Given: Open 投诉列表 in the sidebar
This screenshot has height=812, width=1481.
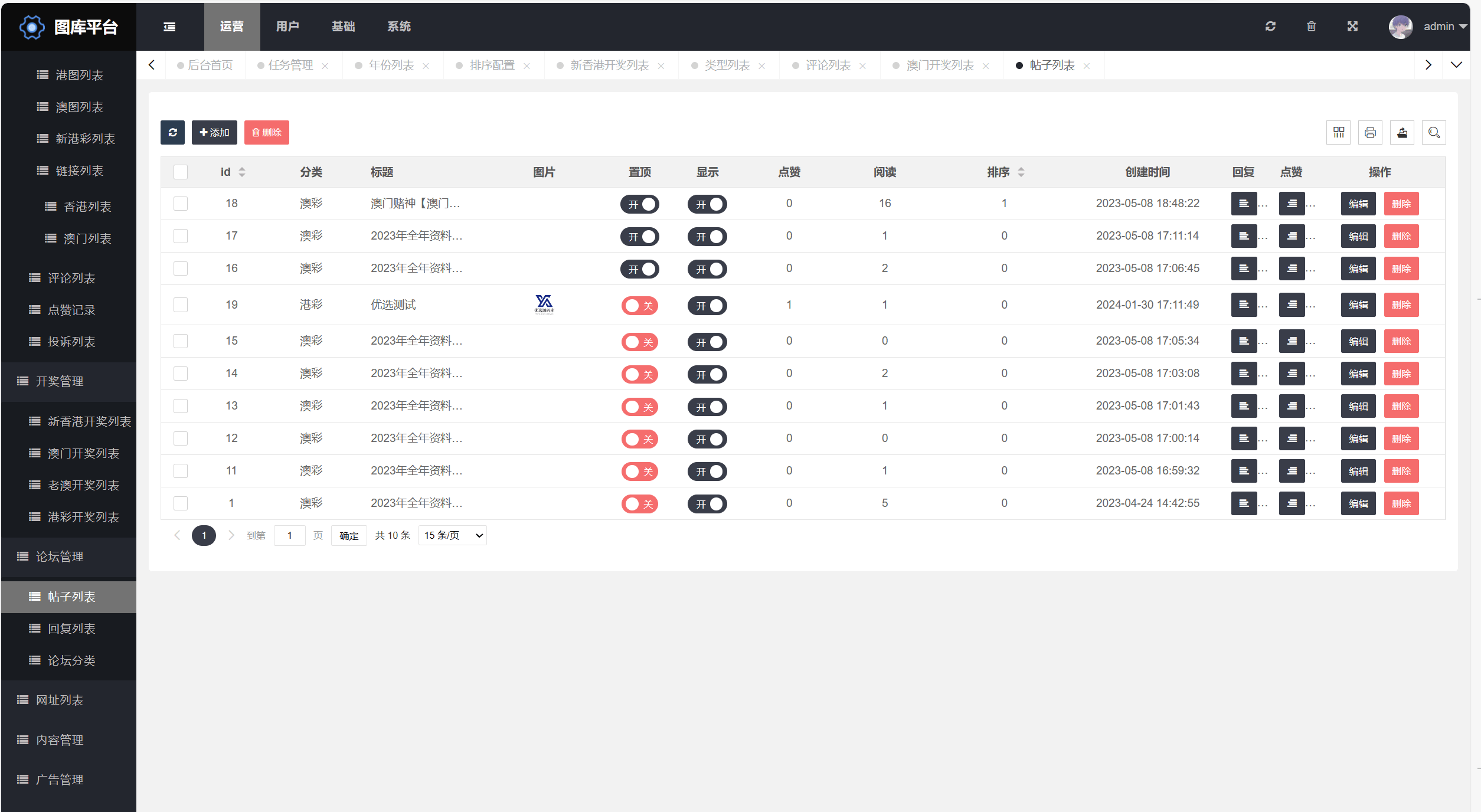Looking at the screenshot, I should [68, 342].
